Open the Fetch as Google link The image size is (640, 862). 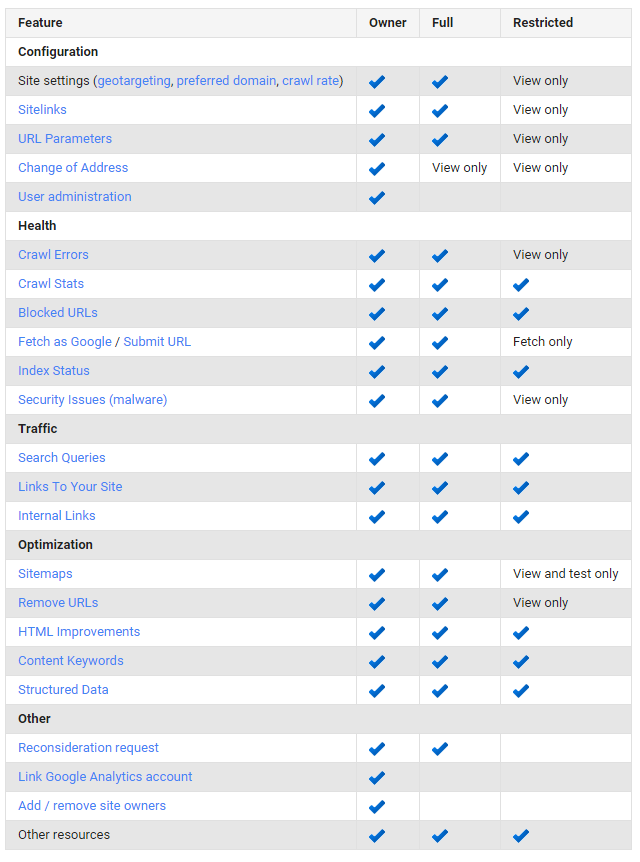pos(65,342)
